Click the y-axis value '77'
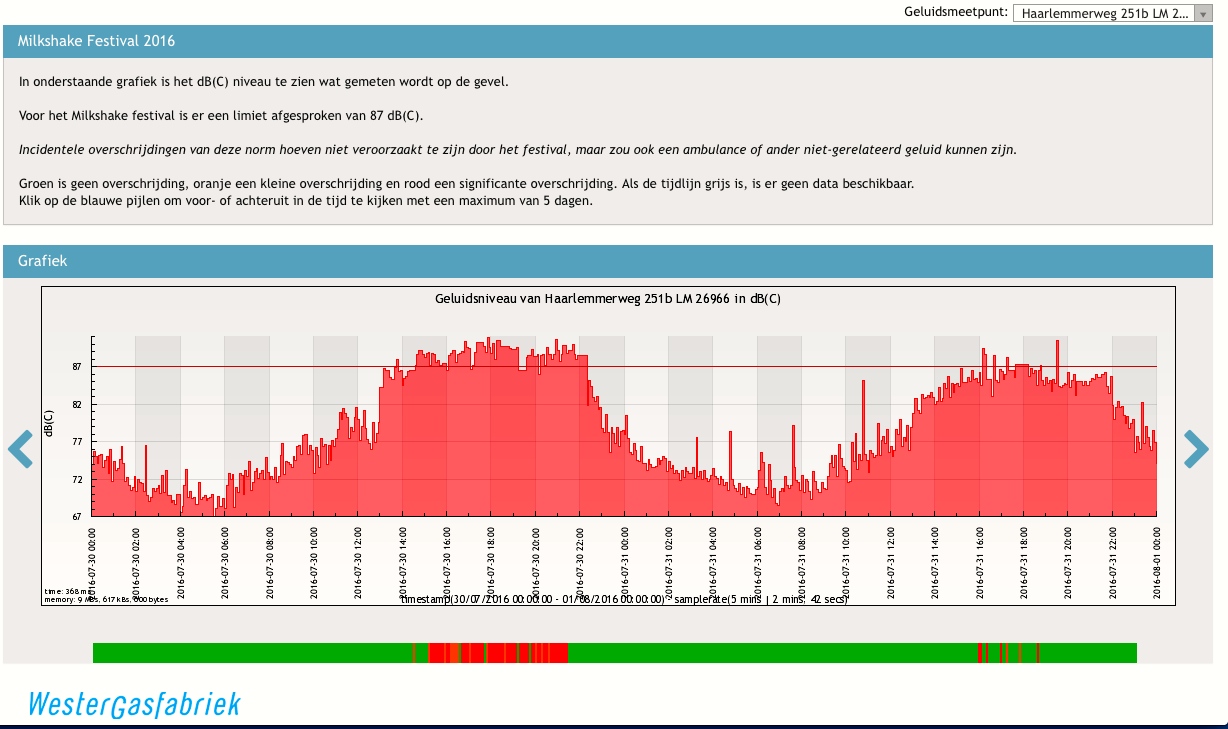Screen dimensions: 1228x729 (76, 442)
